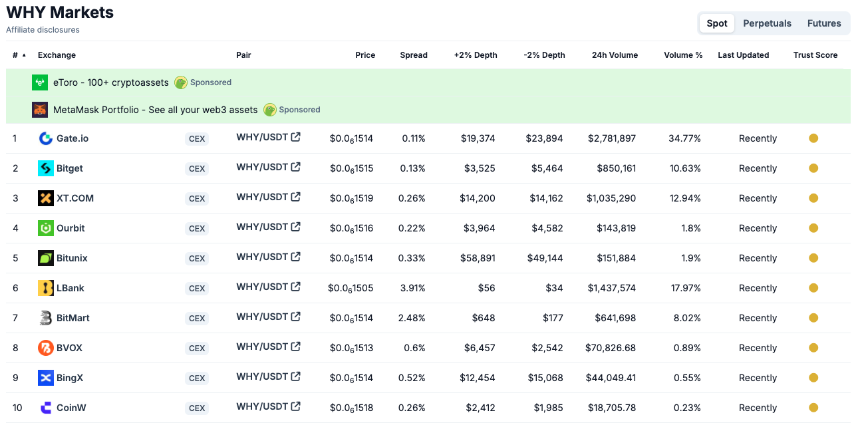Viewport: 860px width, 429px height.
Task: Click the BVOX exchange logo
Action: [x=46, y=348]
